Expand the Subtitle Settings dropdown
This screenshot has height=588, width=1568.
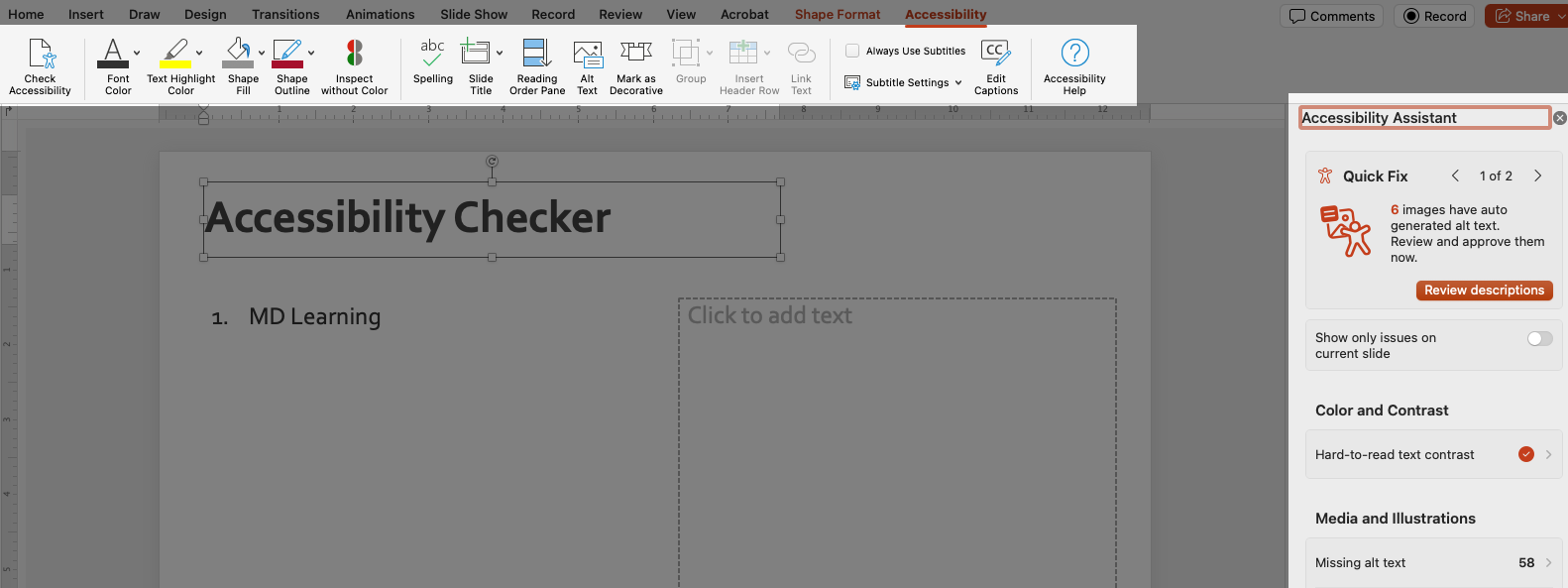[958, 83]
